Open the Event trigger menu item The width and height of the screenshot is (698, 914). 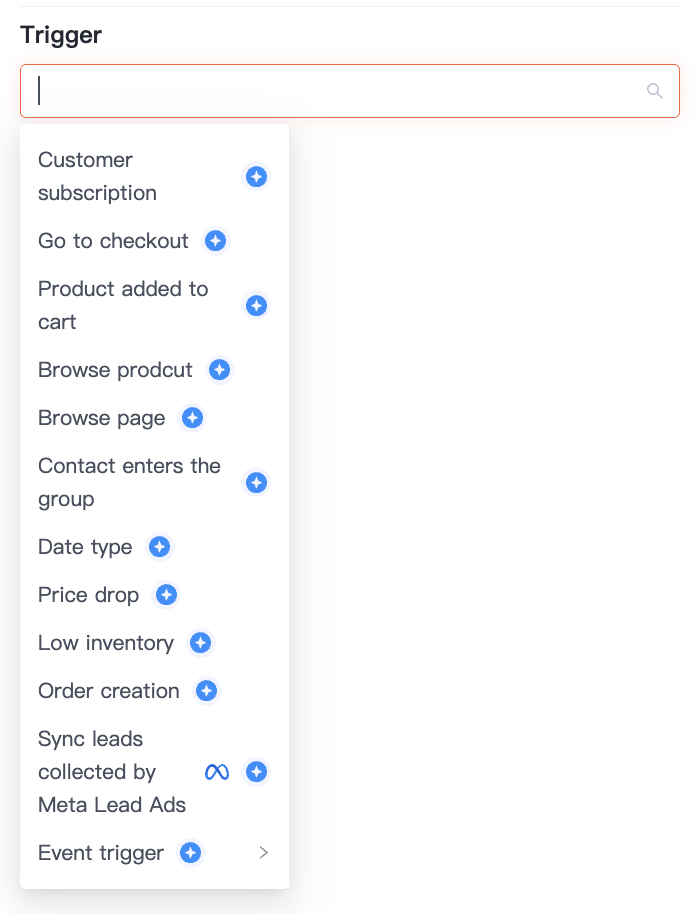(x=155, y=853)
